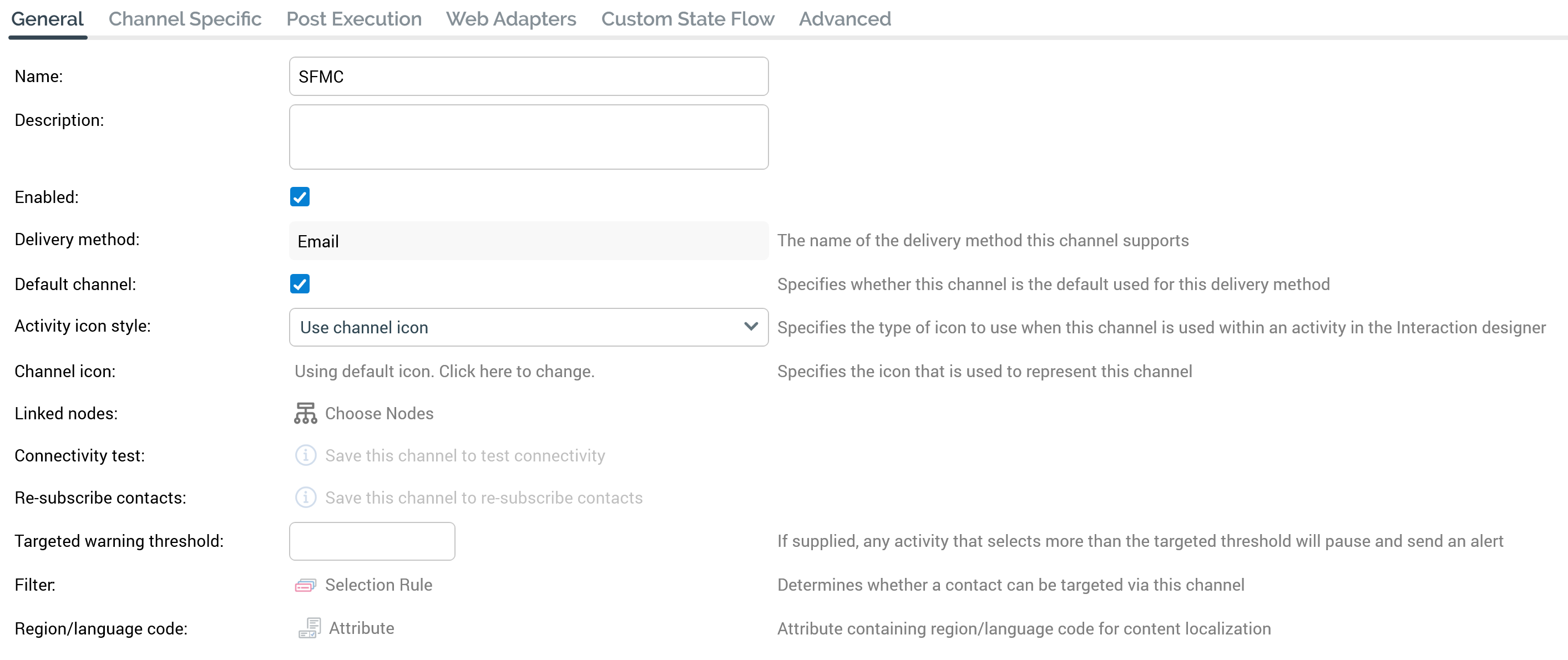This screenshot has height=660, width=1568.
Task: Click the Selection Rule link text
Action: (378, 585)
